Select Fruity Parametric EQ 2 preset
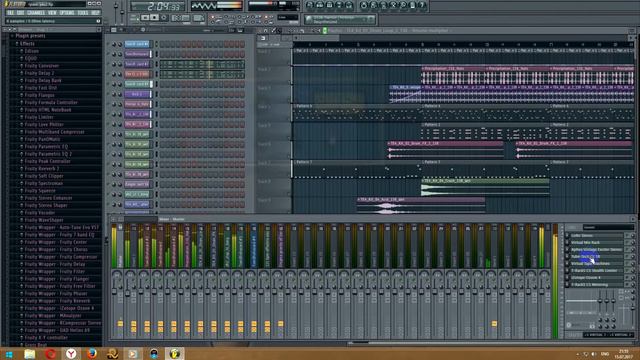640x360 pixels. coord(48,154)
